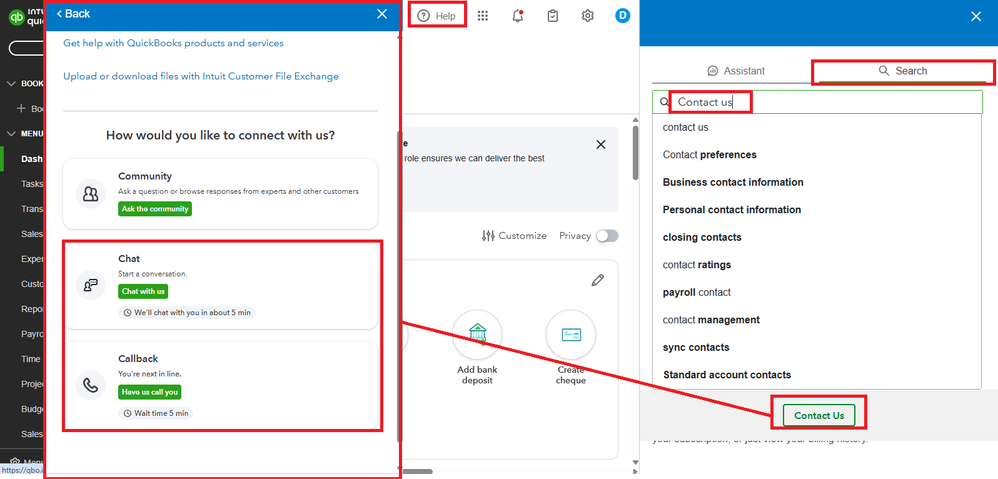Click the QuickBooks logo icon

click(x=16, y=18)
